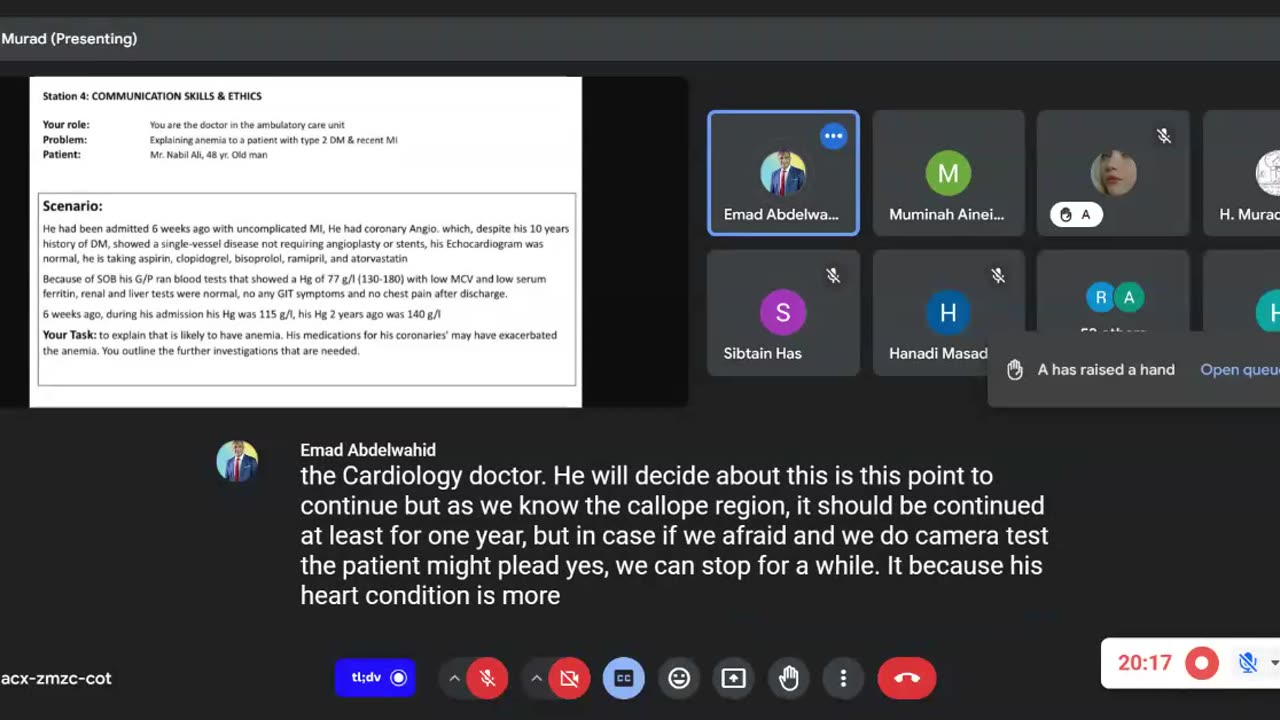The width and height of the screenshot is (1280, 720).
Task: Click muted mic icon on Hanadi tile
Action: [998, 276]
